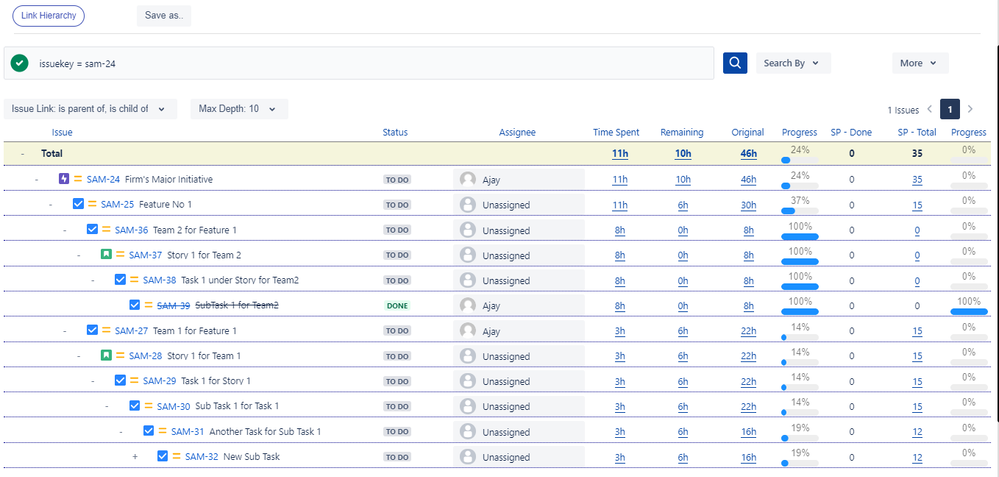Click the 30h Original value for SAM-25
This screenshot has width=999, height=477.
pyautogui.click(x=749, y=205)
